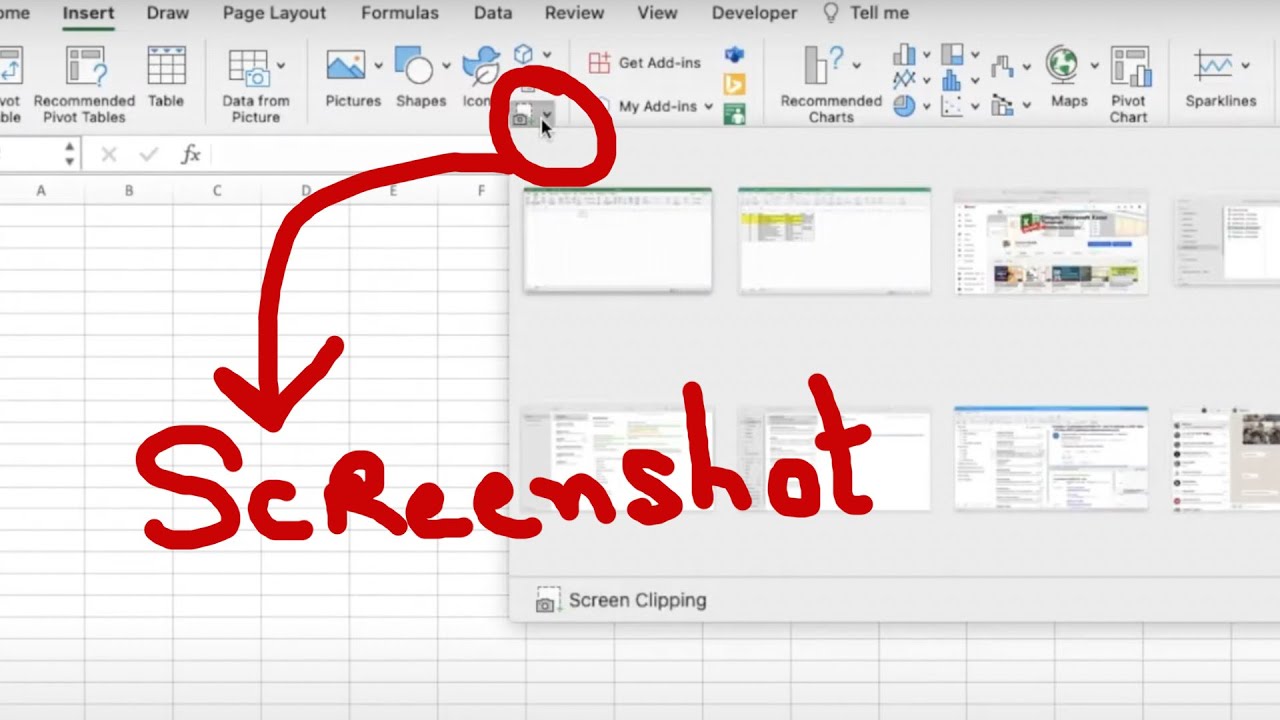Expand the My Add-ins dropdown
The width and height of the screenshot is (1280, 720).
point(709,106)
